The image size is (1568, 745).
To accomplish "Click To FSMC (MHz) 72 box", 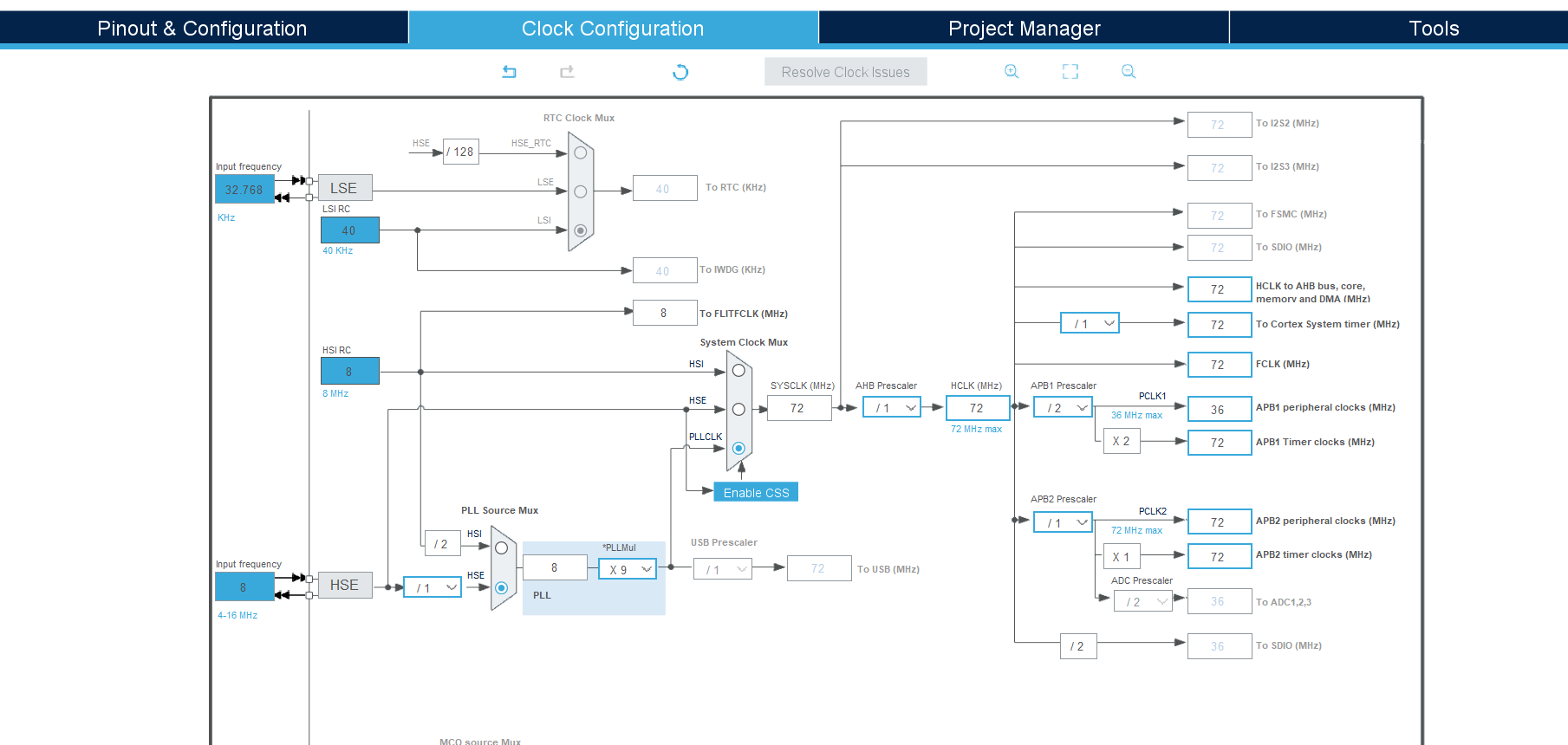I will pyautogui.click(x=1220, y=216).
